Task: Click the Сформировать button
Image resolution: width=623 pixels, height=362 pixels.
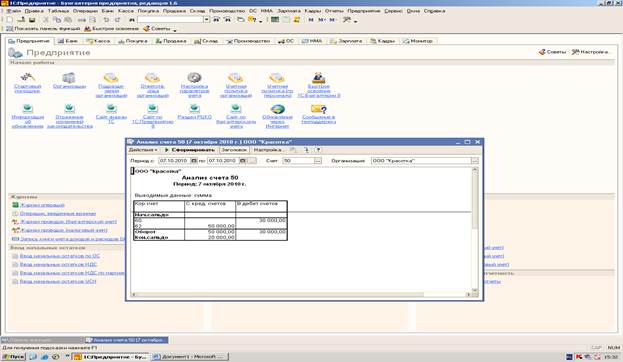Action: point(190,150)
